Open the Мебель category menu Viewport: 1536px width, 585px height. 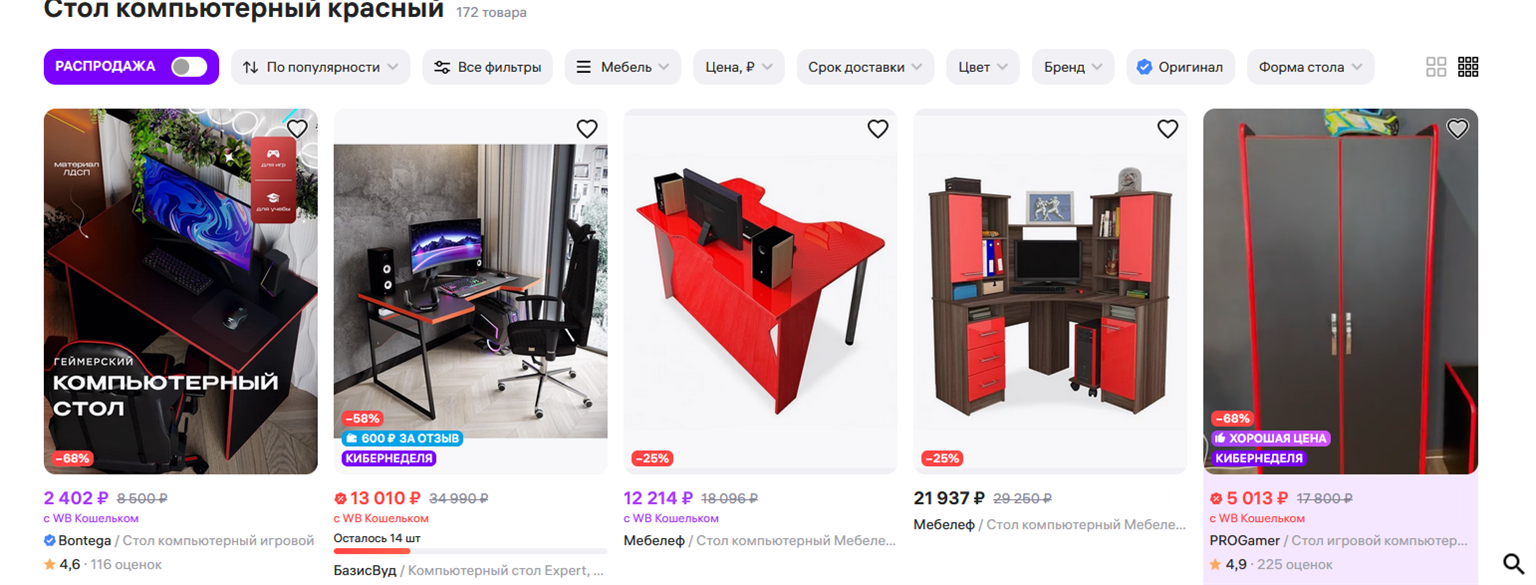click(x=623, y=67)
